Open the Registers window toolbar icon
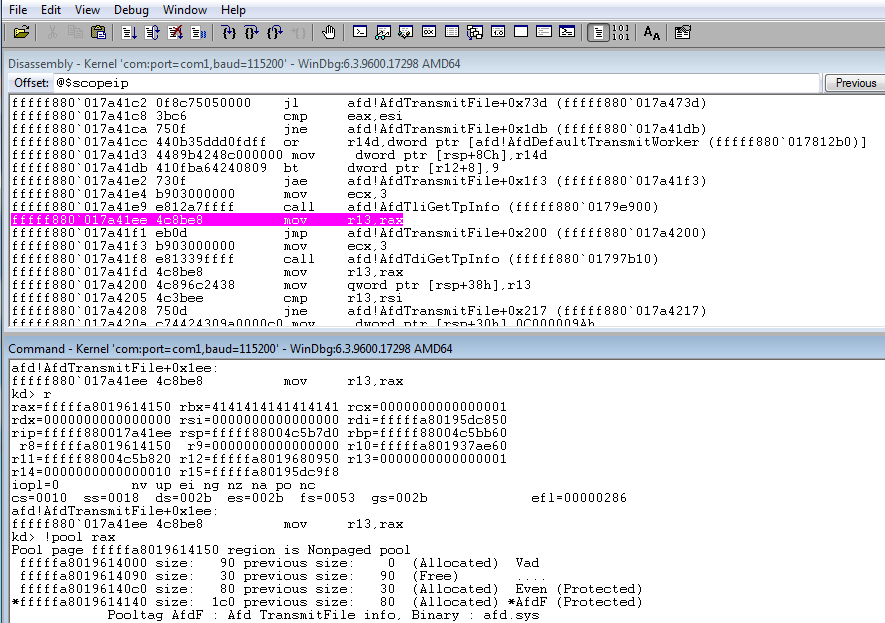 [x=428, y=32]
